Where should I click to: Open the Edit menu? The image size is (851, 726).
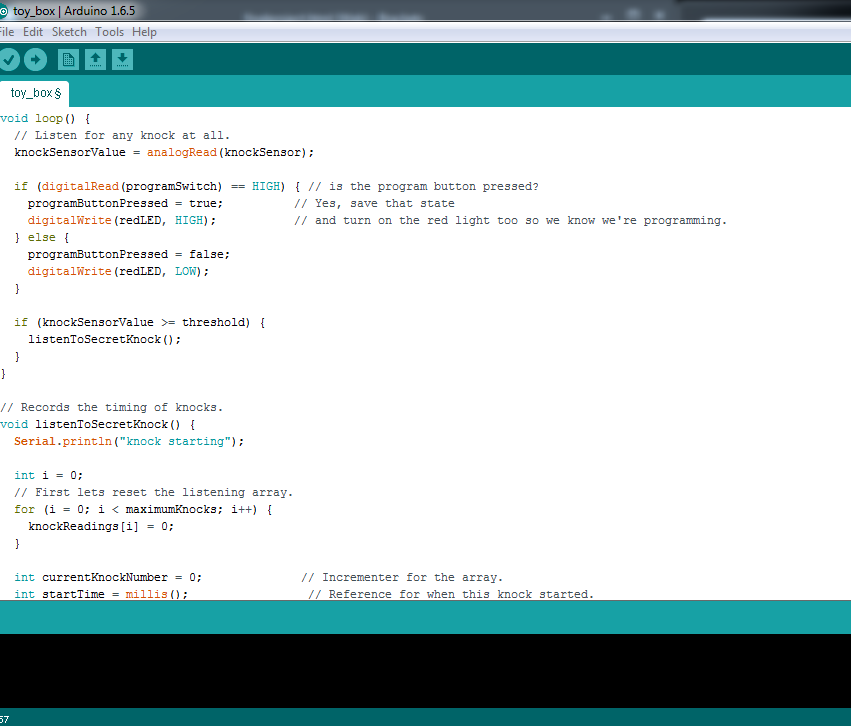click(33, 32)
